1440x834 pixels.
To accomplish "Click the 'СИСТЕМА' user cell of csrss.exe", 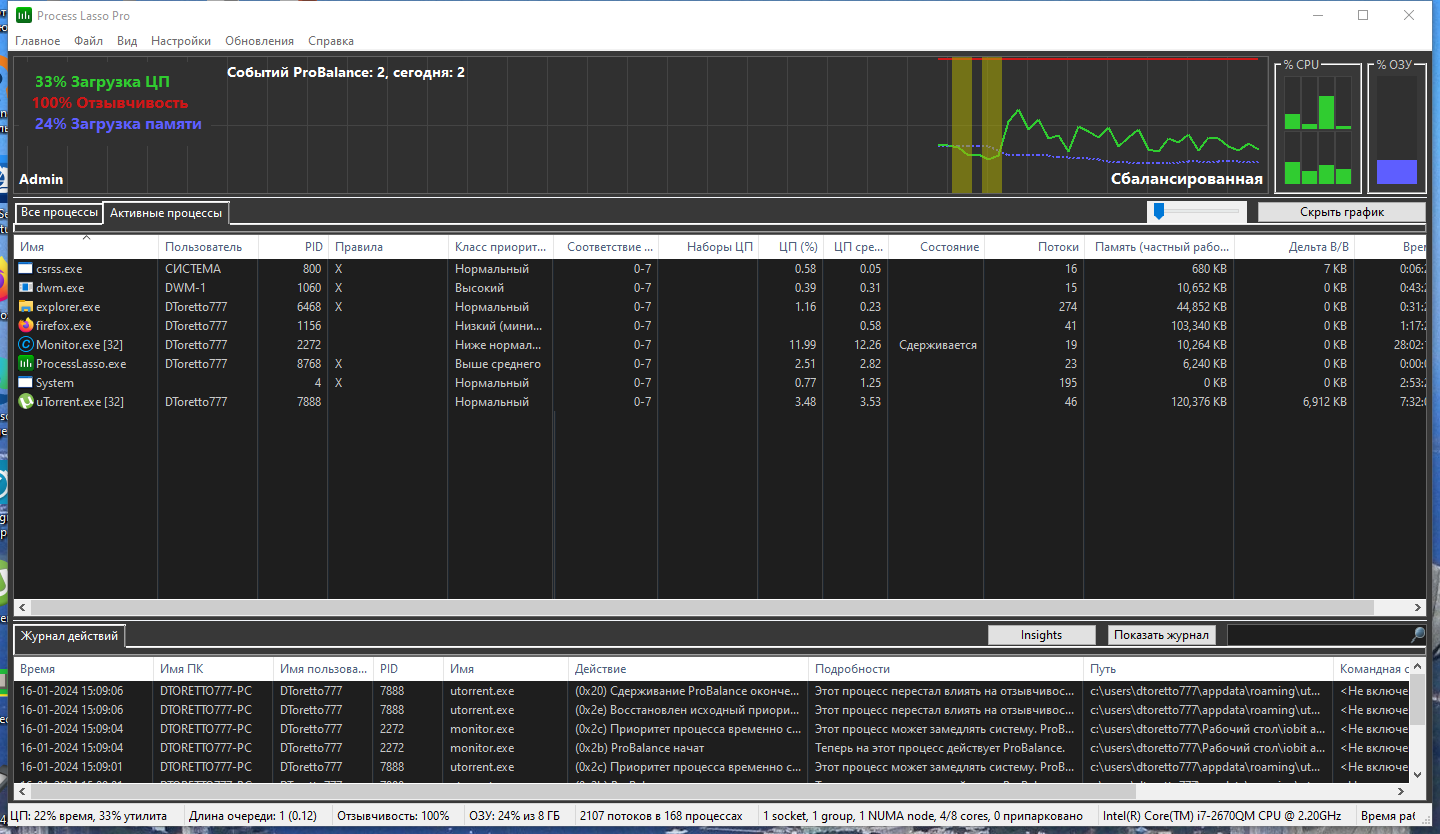I will tap(193, 269).
